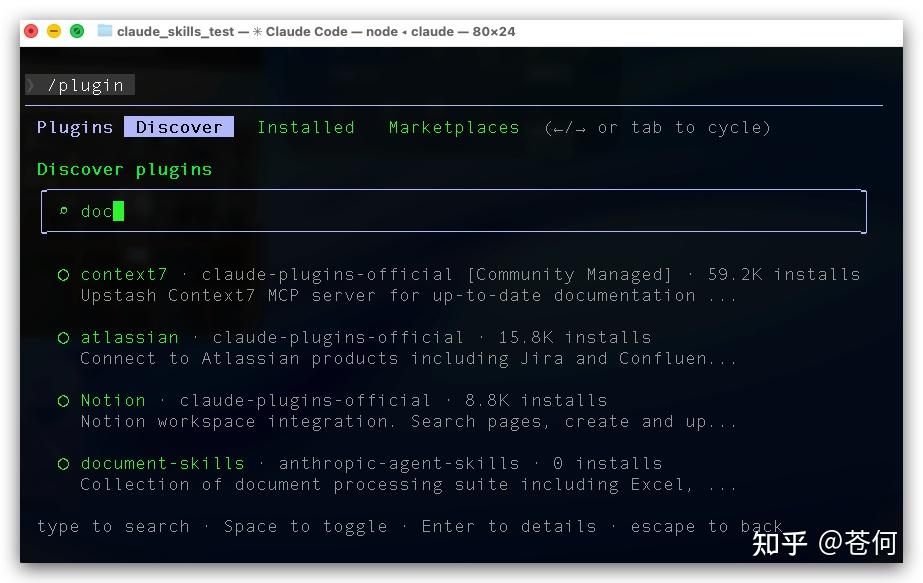This screenshot has width=923, height=583.
Task: Click the keyboard hint line at bottom
Action: [x=410, y=526]
